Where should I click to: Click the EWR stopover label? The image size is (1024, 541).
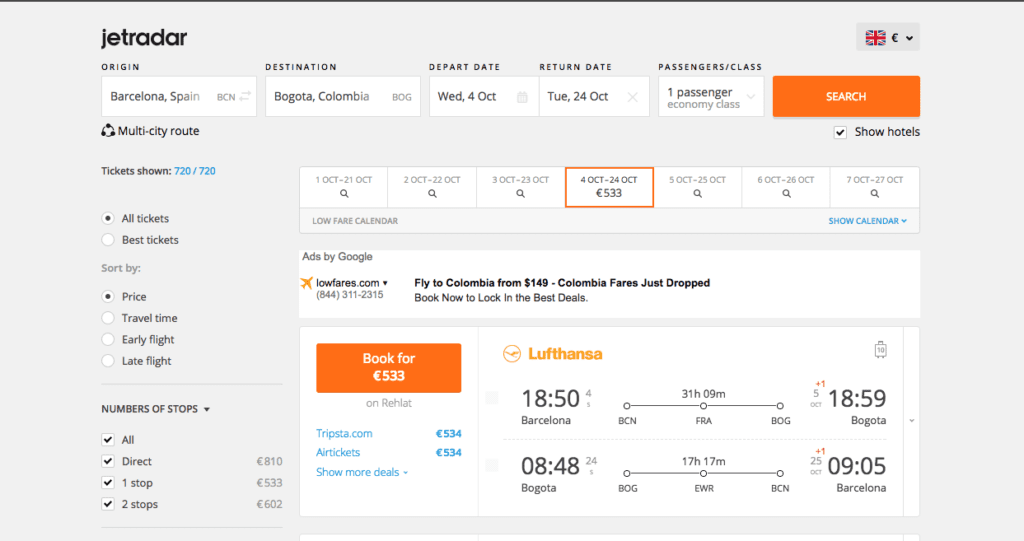click(x=704, y=488)
